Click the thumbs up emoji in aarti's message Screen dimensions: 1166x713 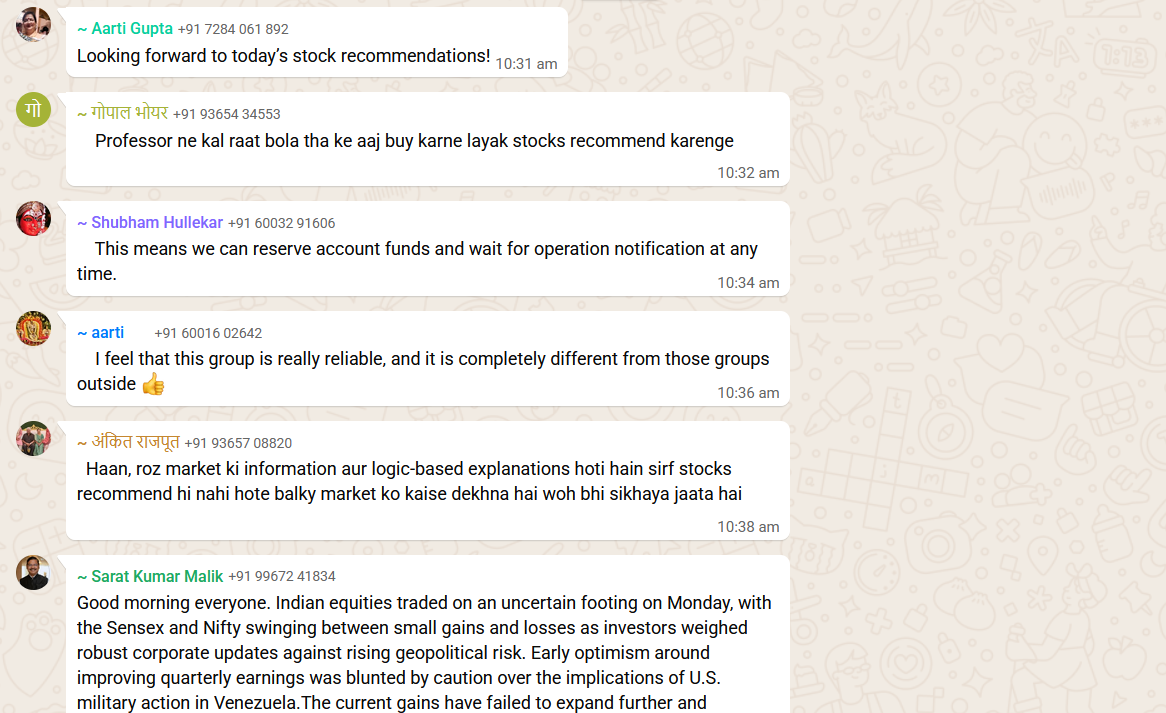coord(153,384)
